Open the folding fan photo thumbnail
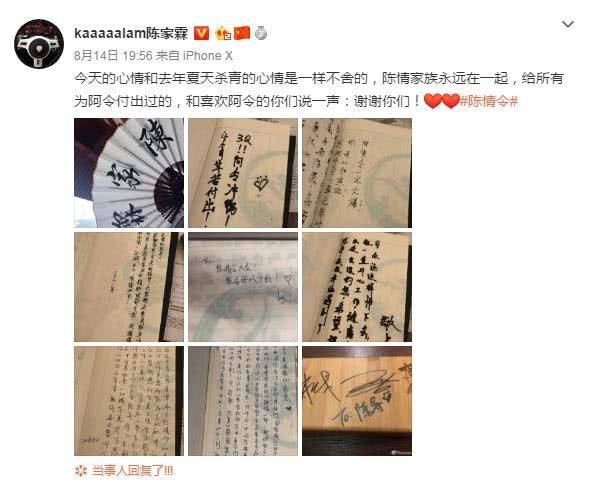The width and height of the screenshot is (589, 482). (x=129, y=173)
